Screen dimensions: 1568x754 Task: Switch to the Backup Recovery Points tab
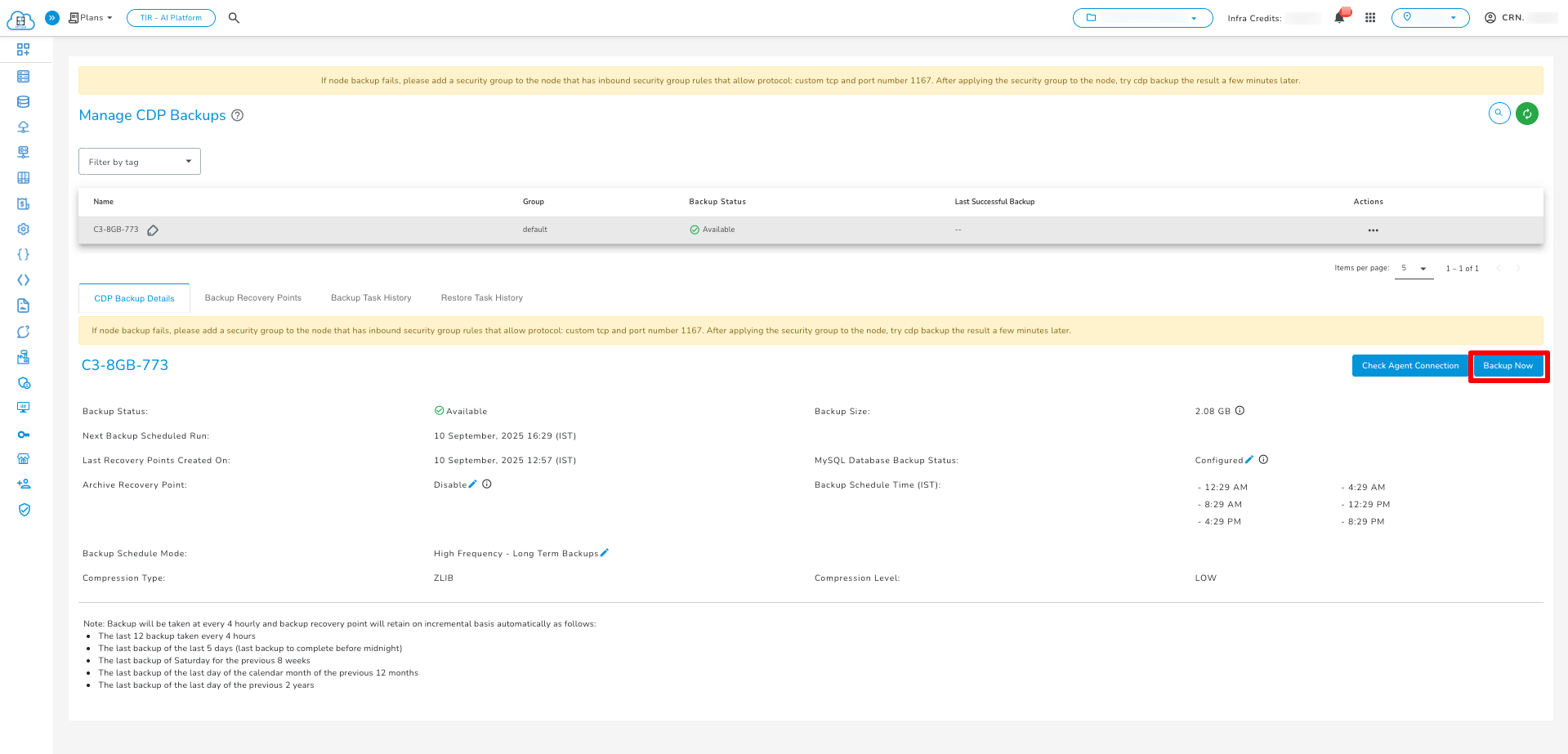click(x=253, y=297)
